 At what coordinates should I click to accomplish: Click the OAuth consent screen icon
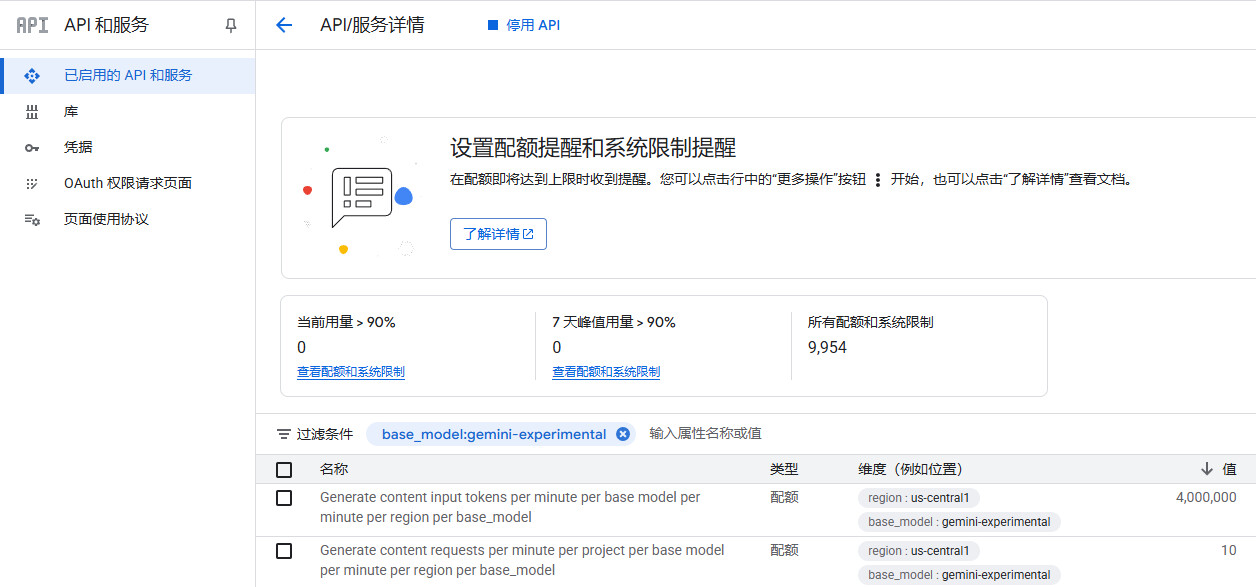(x=32, y=184)
